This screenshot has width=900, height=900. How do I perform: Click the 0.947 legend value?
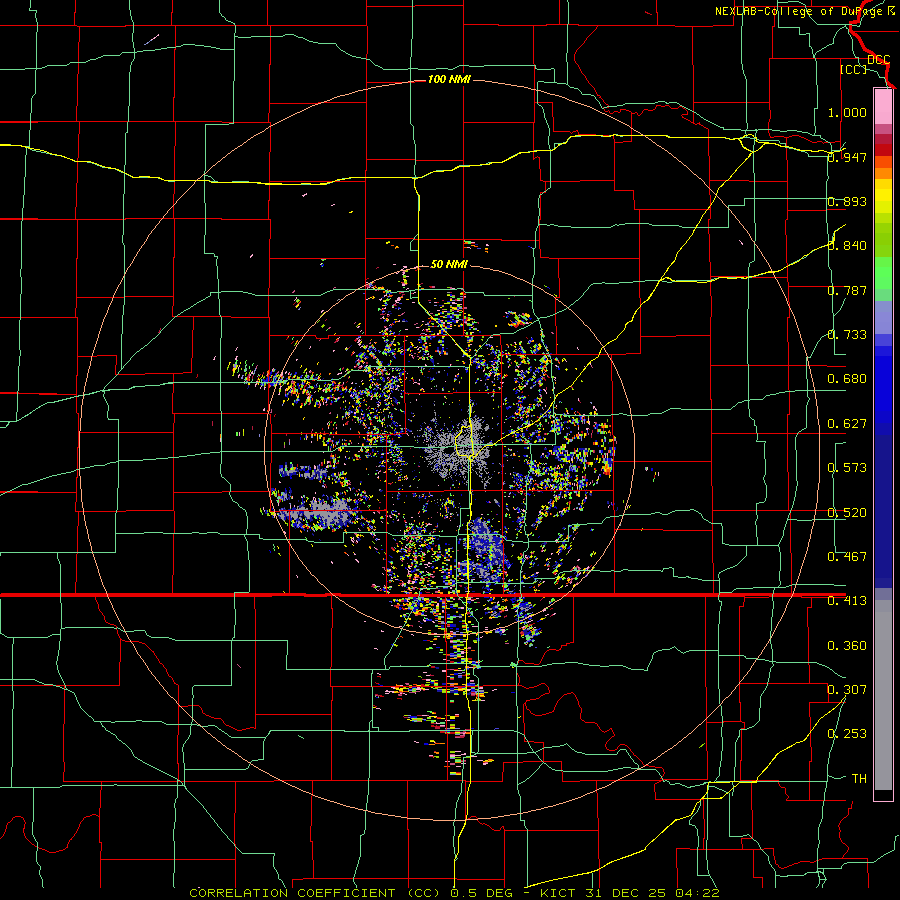847,157
